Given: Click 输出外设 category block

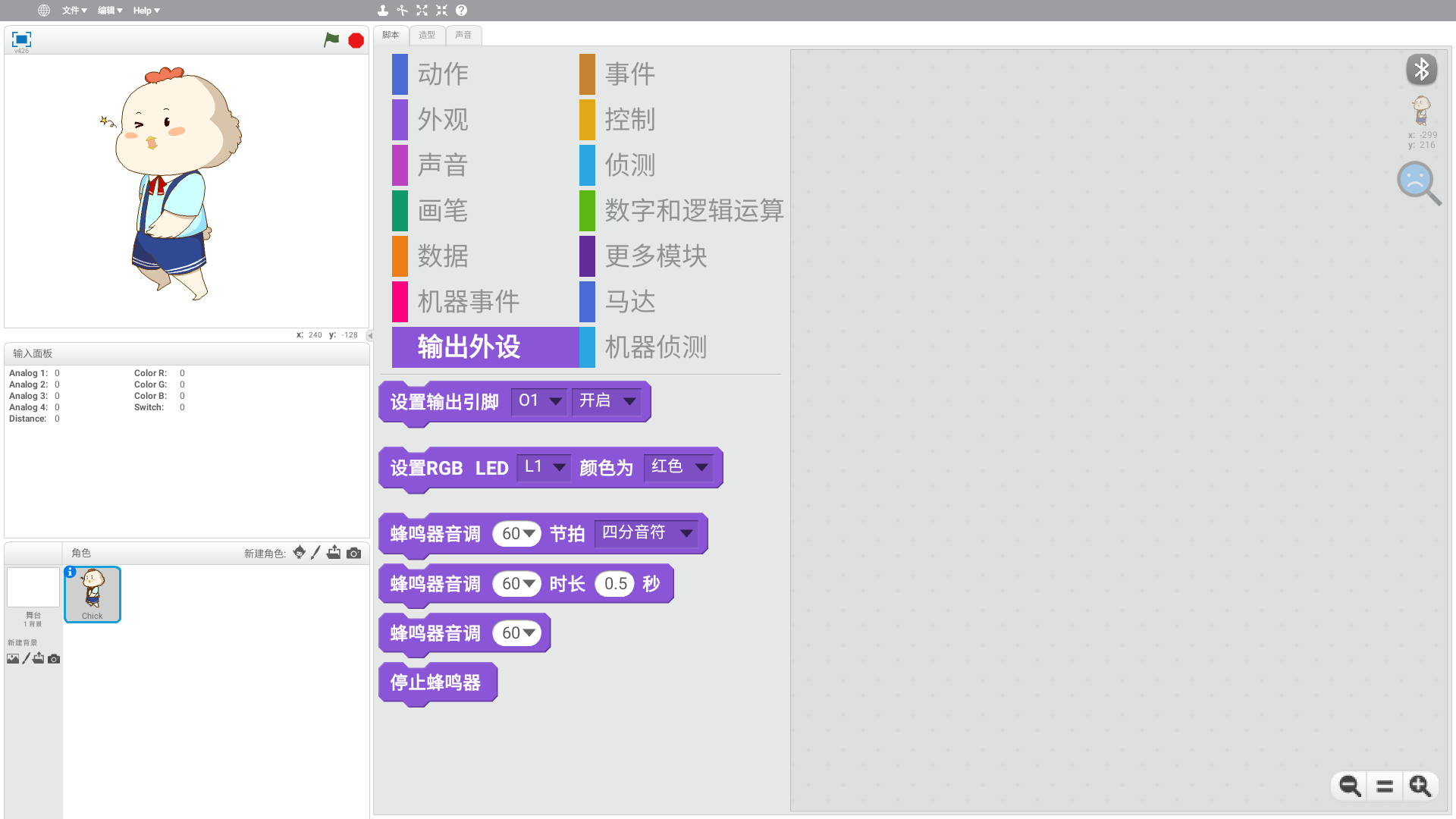Looking at the screenshot, I should pyautogui.click(x=469, y=346).
